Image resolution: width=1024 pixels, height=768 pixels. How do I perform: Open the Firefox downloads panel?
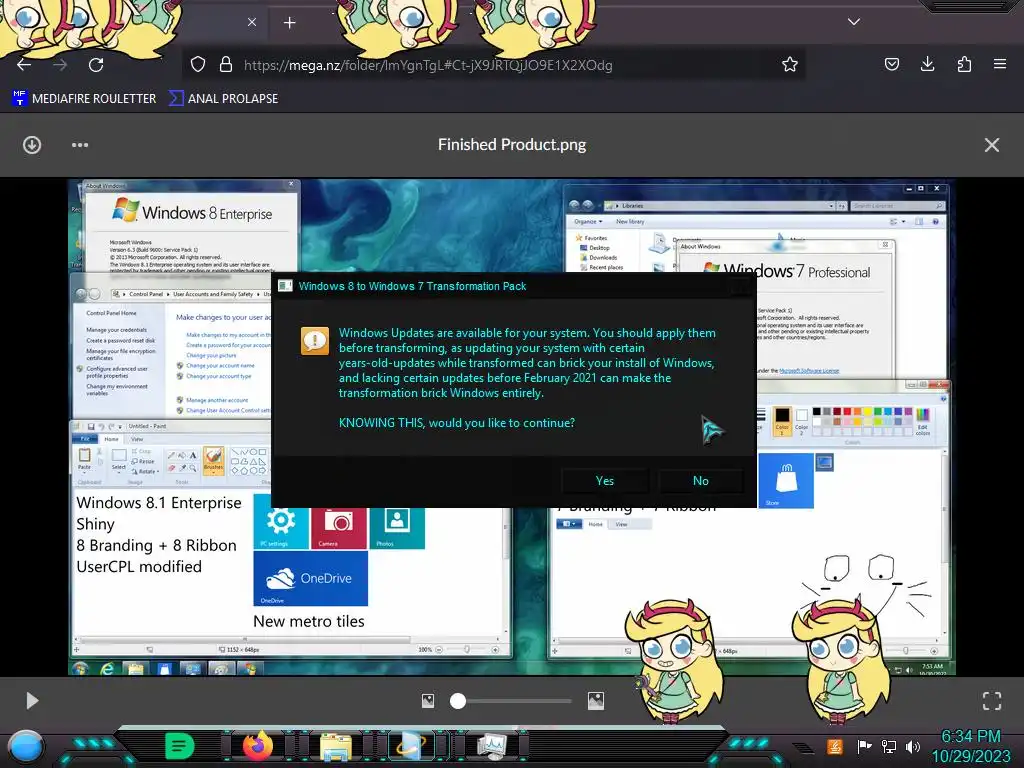click(x=927, y=64)
